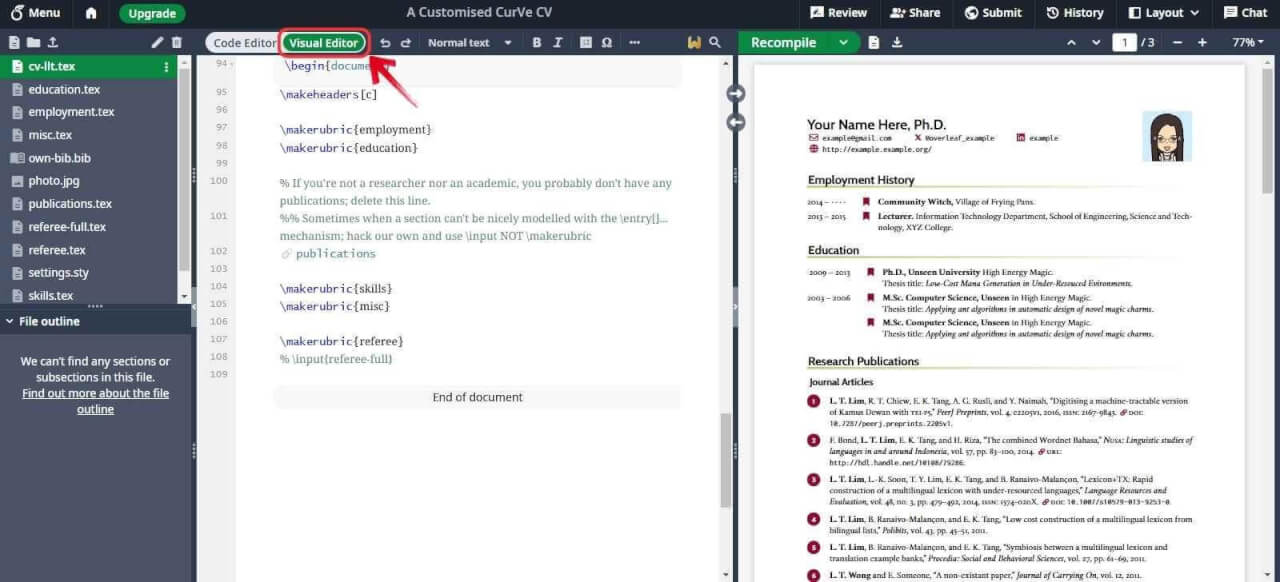Switch to Code Editor mode
The image size is (1280, 582).
tap(245, 42)
